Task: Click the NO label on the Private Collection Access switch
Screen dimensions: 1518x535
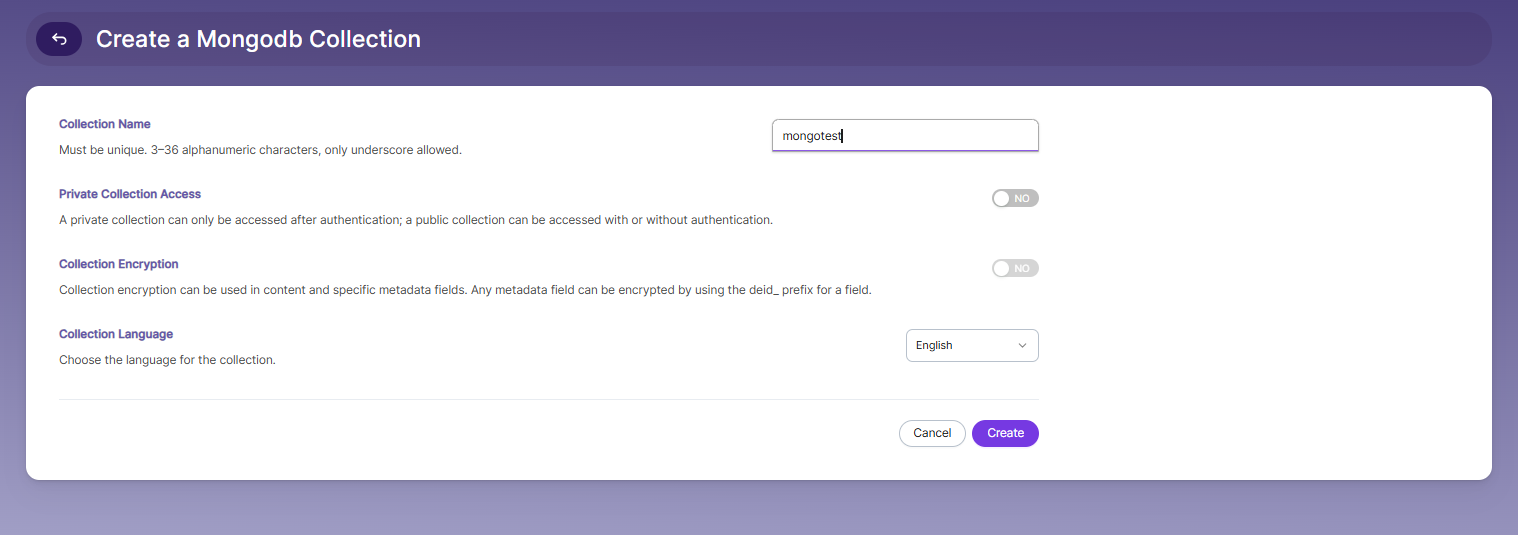Action: pyautogui.click(x=1022, y=198)
